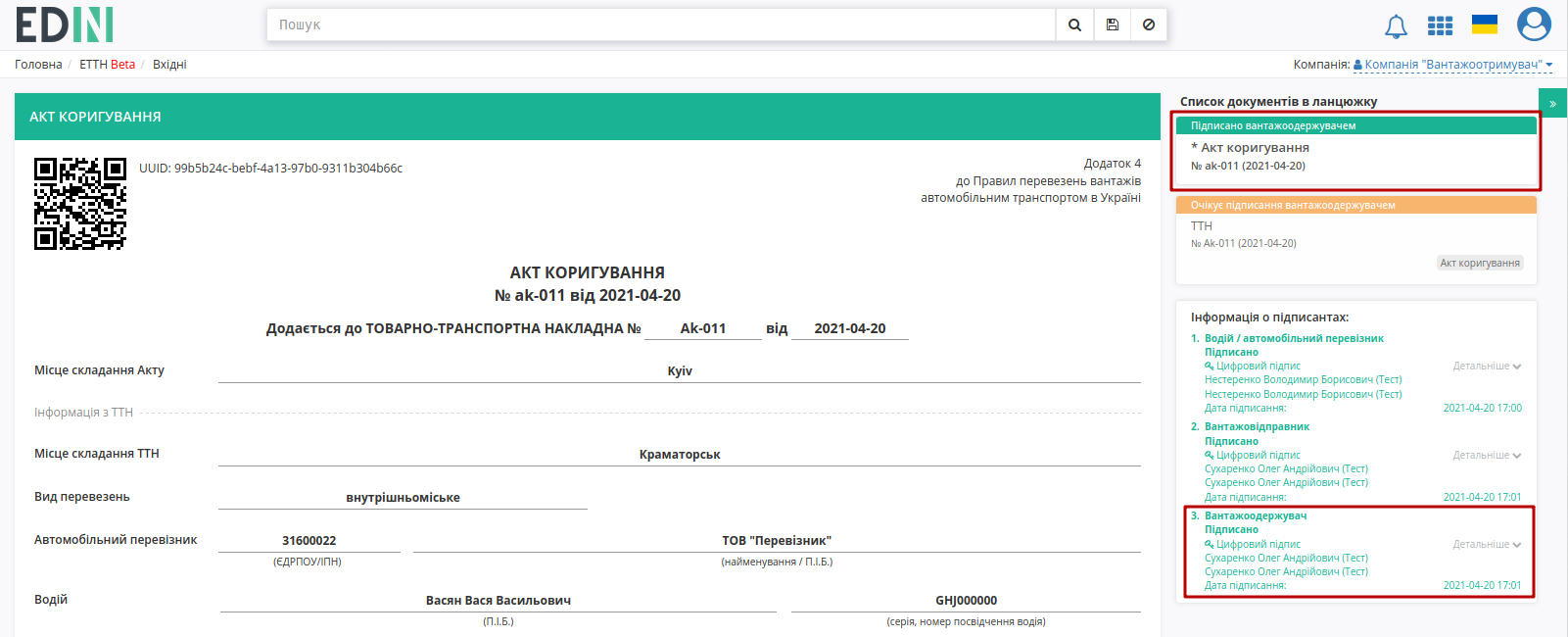Click the Ukrainian flag language icon
The image size is (1568, 637).
(x=1485, y=24)
